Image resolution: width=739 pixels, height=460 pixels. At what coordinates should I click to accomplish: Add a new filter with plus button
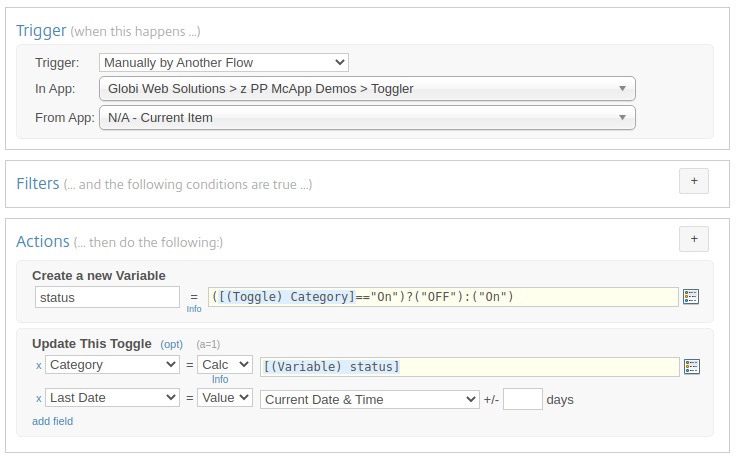point(694,181)
